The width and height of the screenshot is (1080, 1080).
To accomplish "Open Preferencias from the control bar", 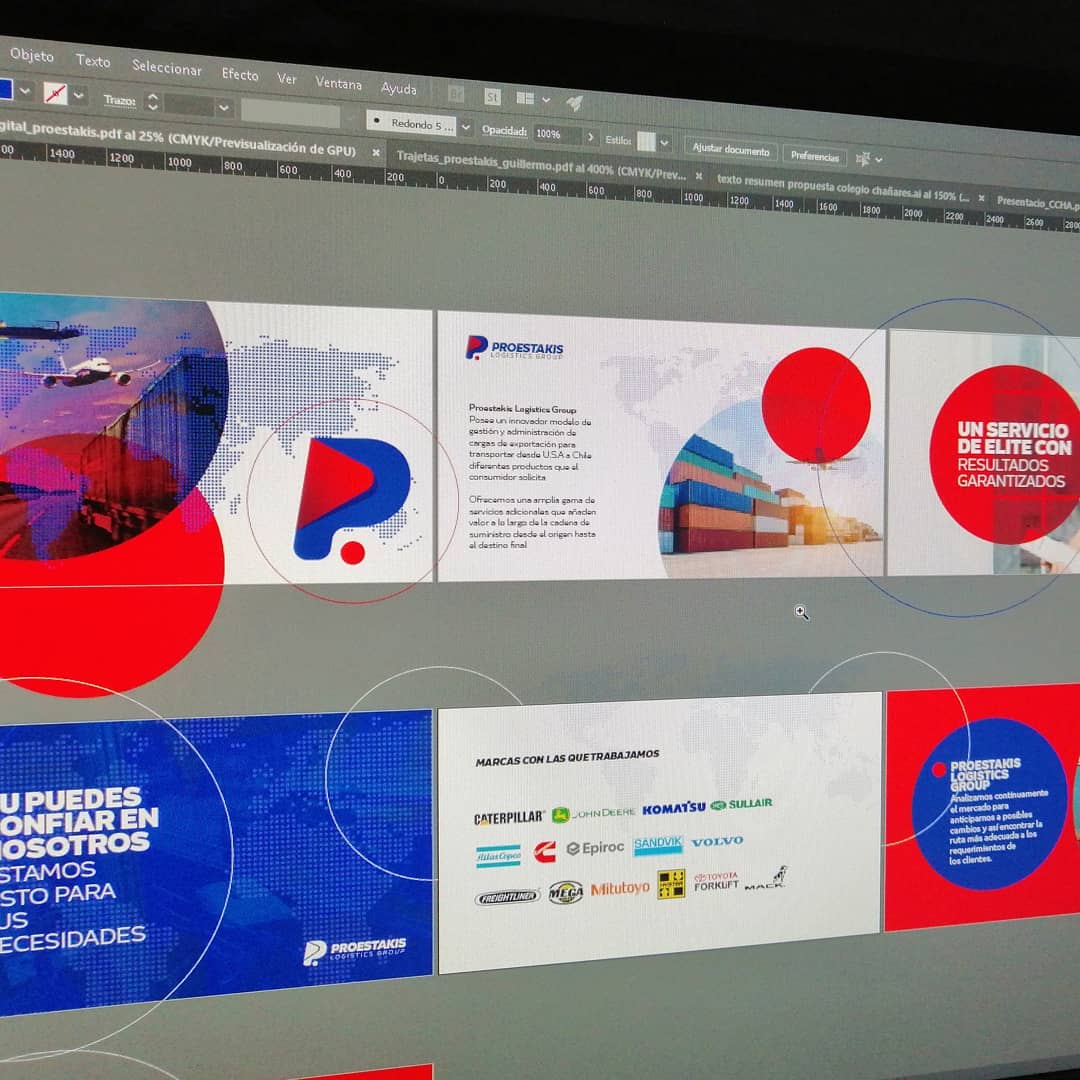I will point(815,157).
